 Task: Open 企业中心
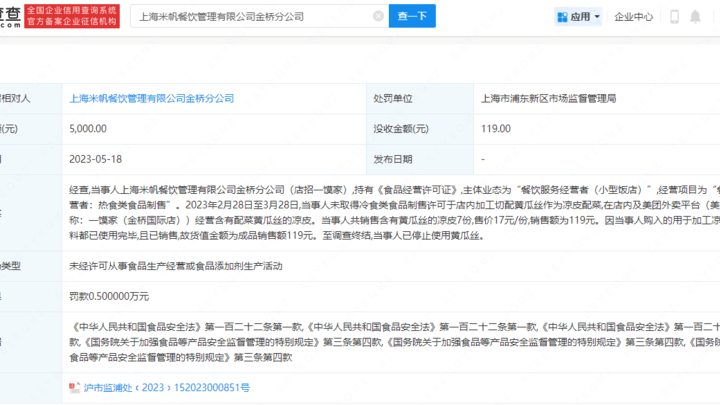coord(633,17)
